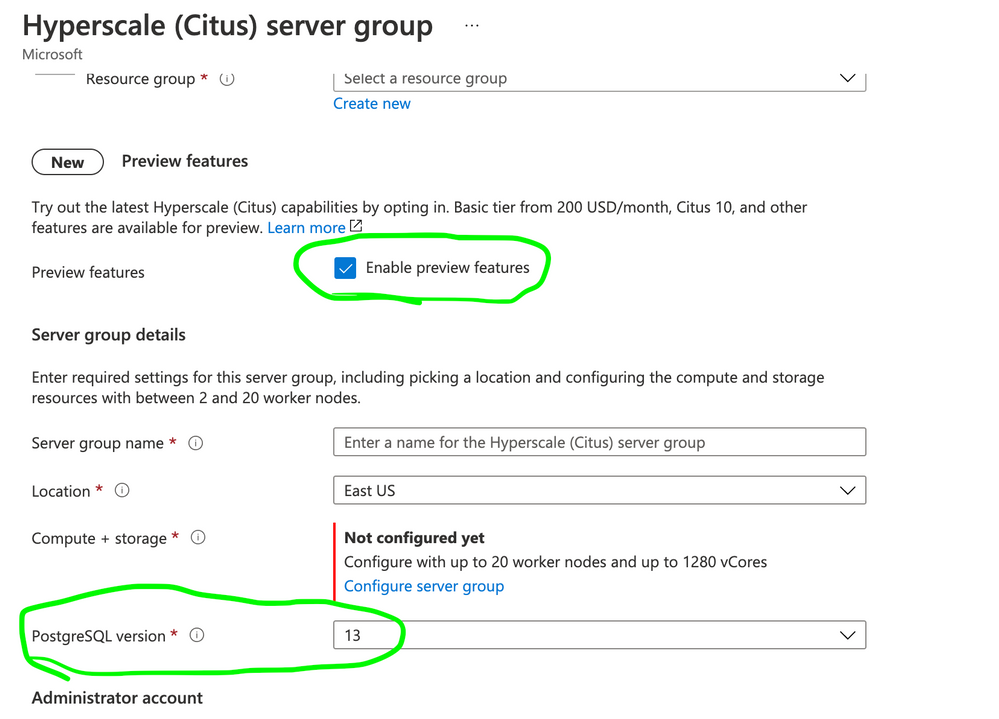This screenshot has height=719, width=999.
Task: Click the info icon next to Location
Action: [122, 490]
